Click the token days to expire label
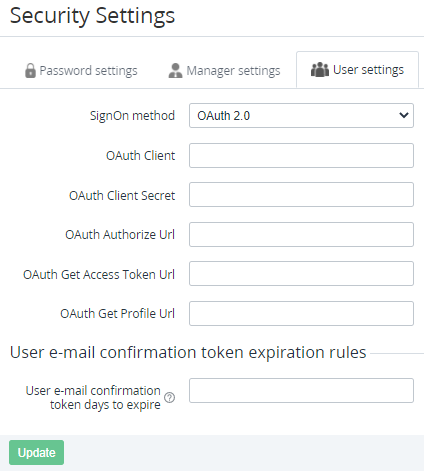424x475 pixels. (93, 397)
